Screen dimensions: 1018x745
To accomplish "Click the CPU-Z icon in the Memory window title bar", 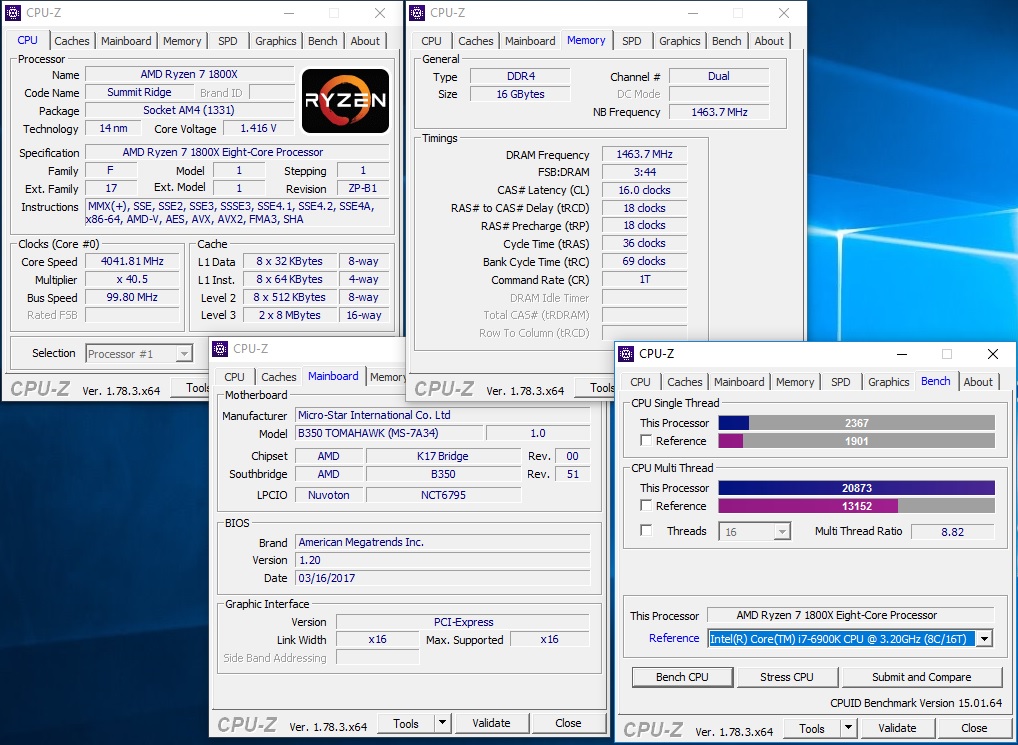I will tap(417, 12).
